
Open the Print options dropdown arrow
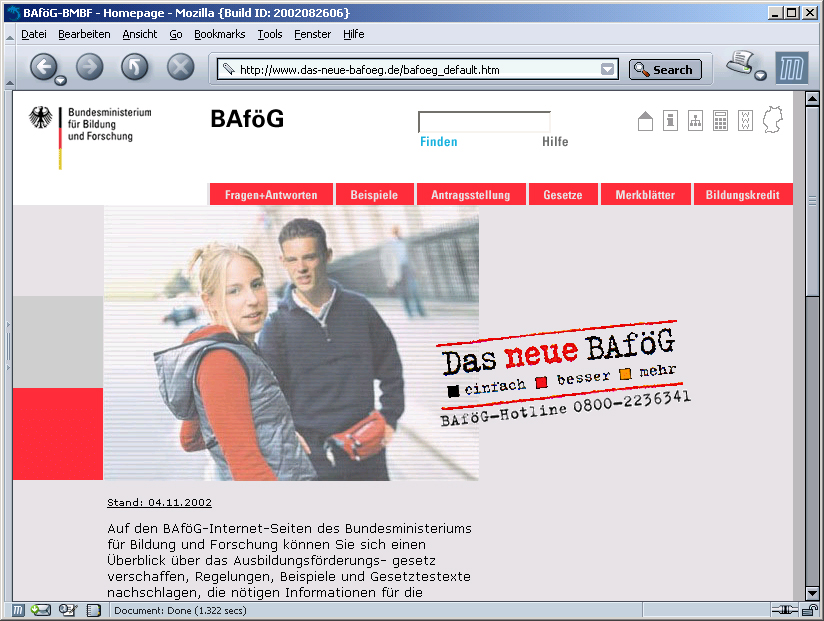tap(760, 76)
